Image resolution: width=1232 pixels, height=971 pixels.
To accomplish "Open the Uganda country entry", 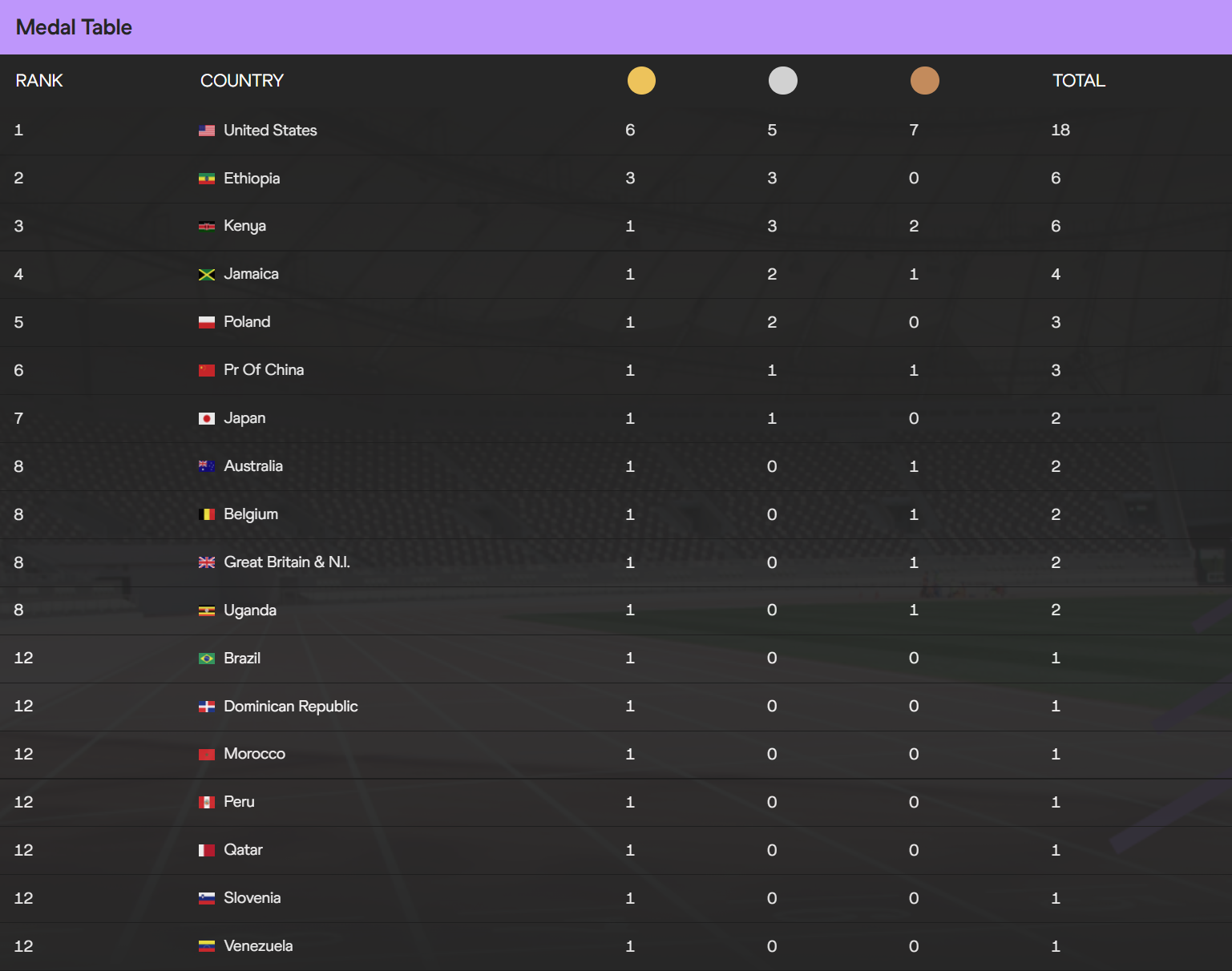I will point(250,610).
